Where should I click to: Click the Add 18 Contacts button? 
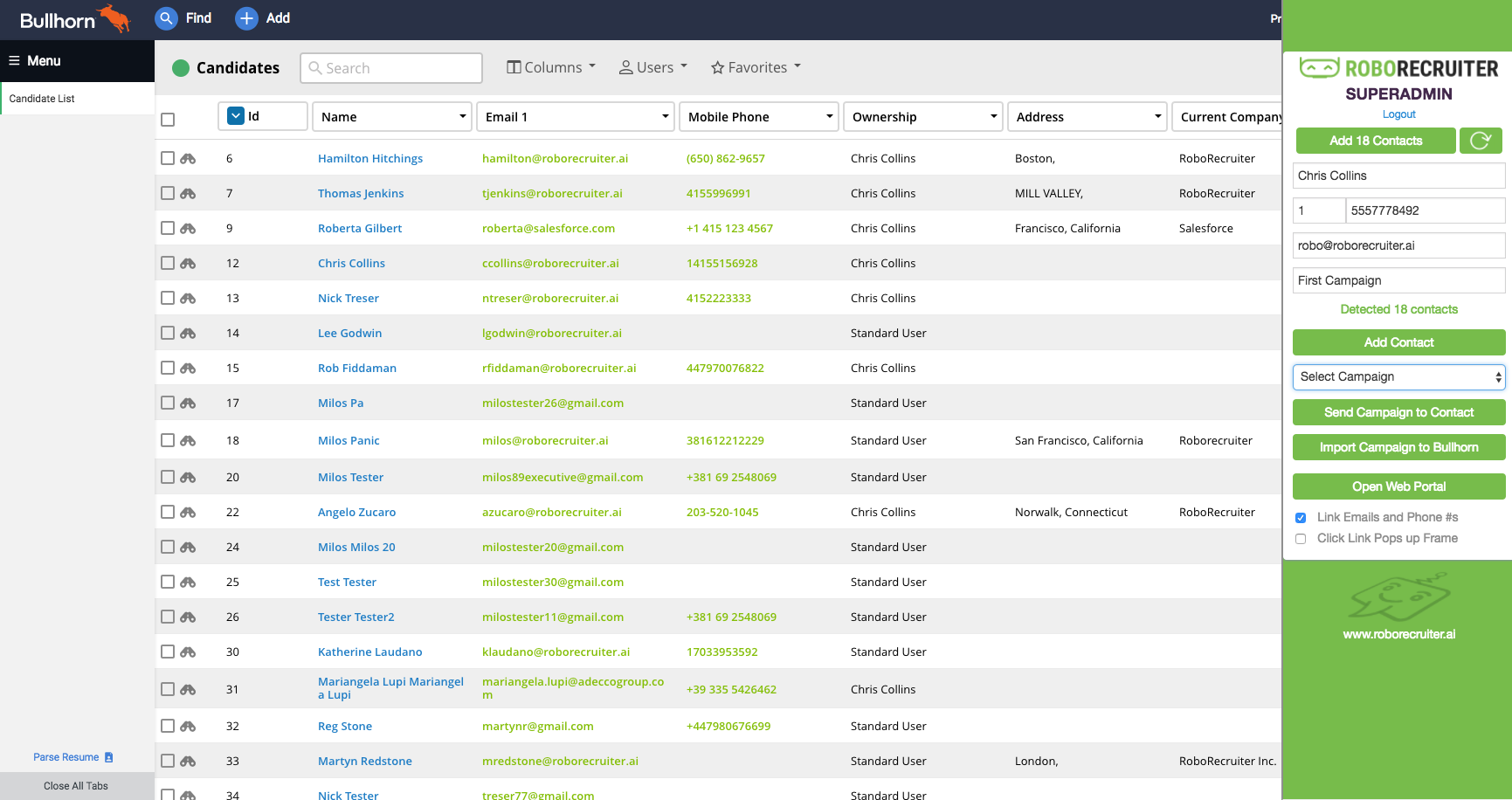pyautogui.click(x=1376, y=141)
